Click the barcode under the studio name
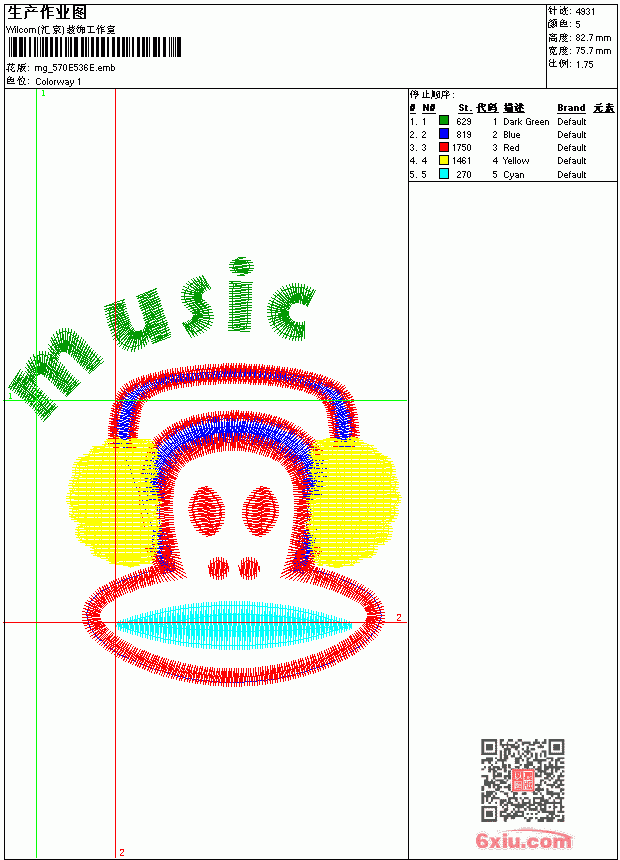This screenshot has width=620, height=860. point(94,47)
